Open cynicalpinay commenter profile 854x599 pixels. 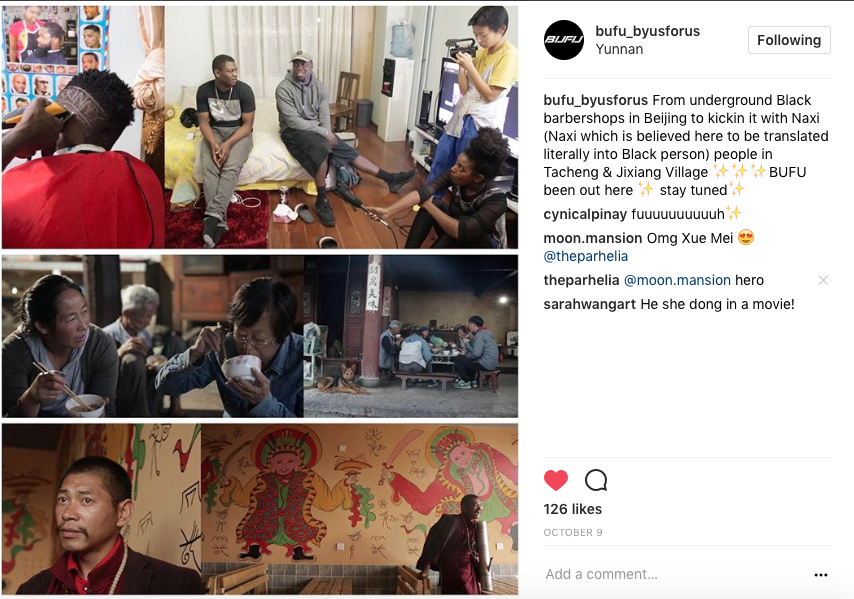click(585, 214)
